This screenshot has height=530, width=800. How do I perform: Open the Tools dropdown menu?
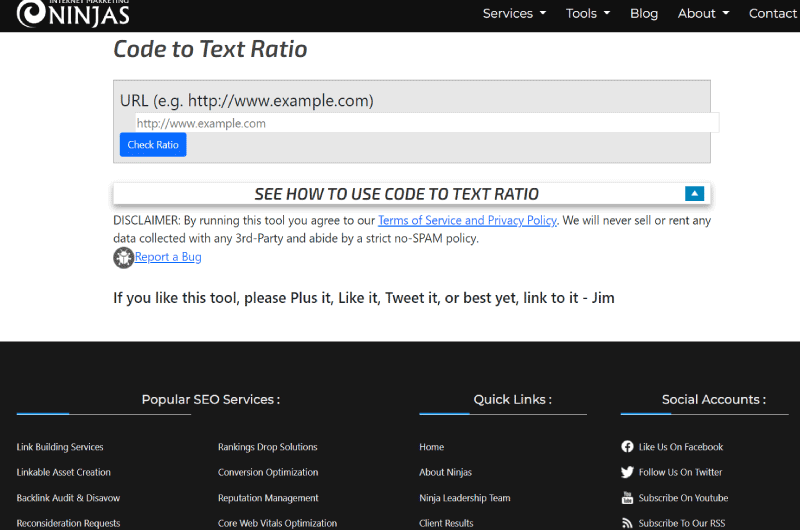(x=588, y=13)
